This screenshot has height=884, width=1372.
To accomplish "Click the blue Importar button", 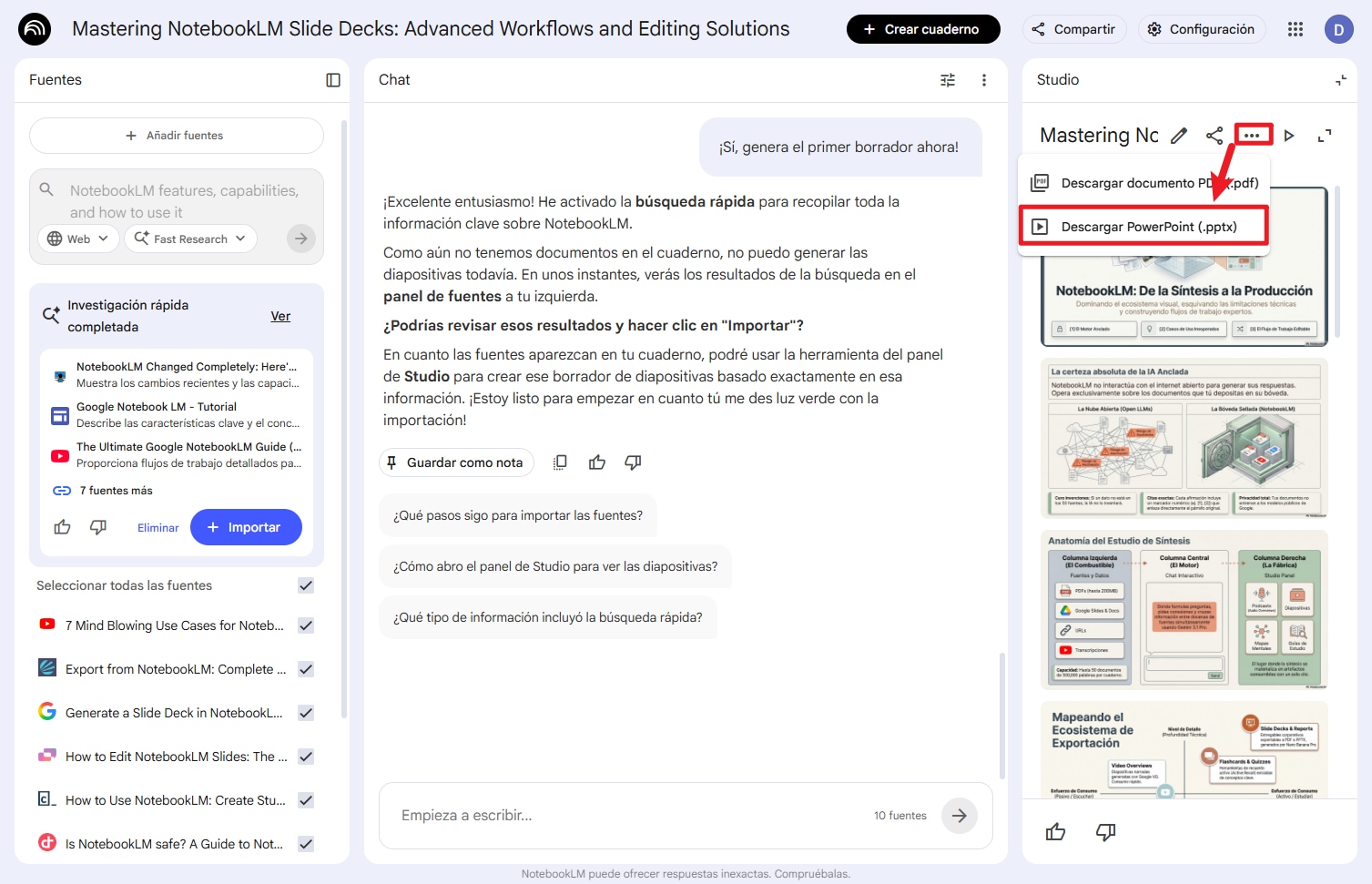I will point(246,527).
